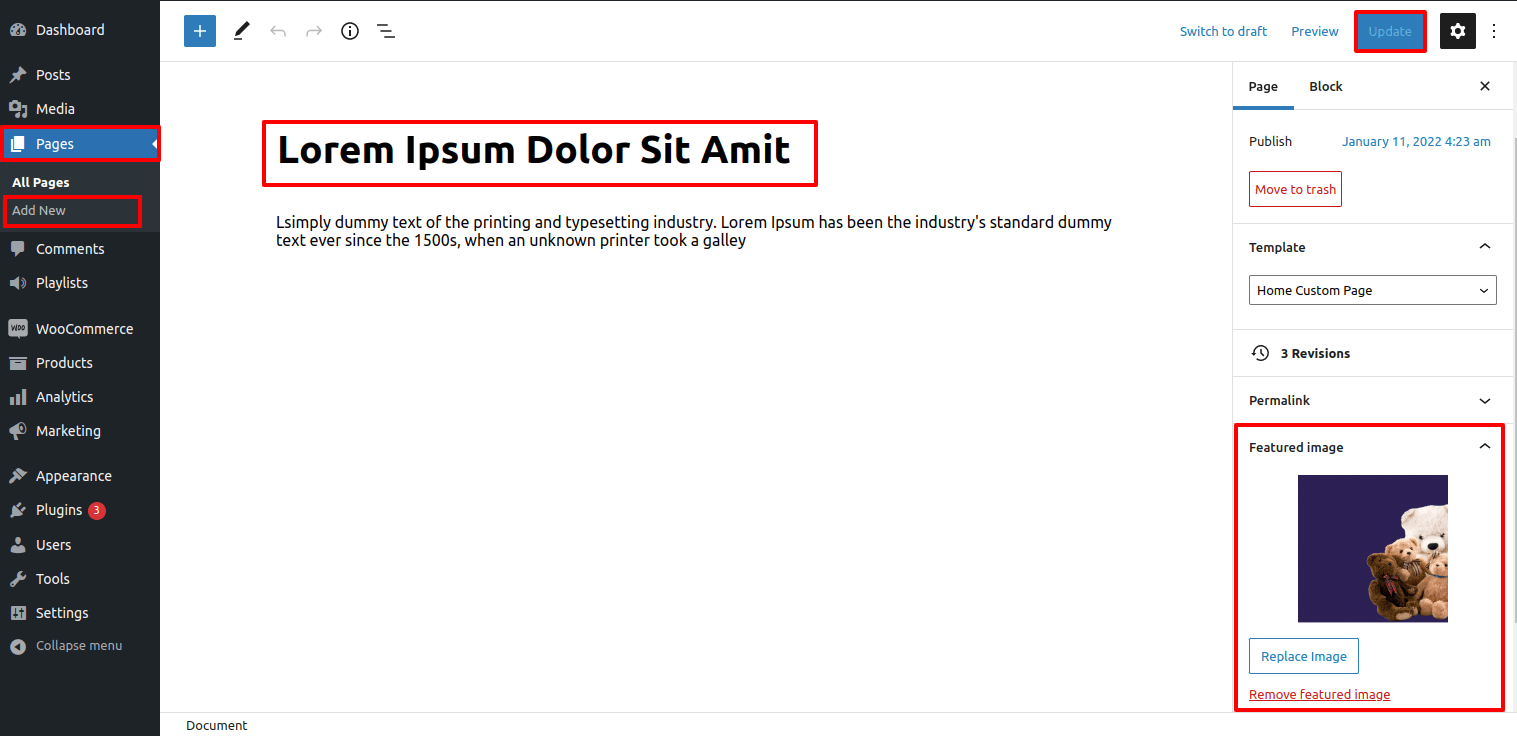Expand the Permalink section

pos(1370,400)
